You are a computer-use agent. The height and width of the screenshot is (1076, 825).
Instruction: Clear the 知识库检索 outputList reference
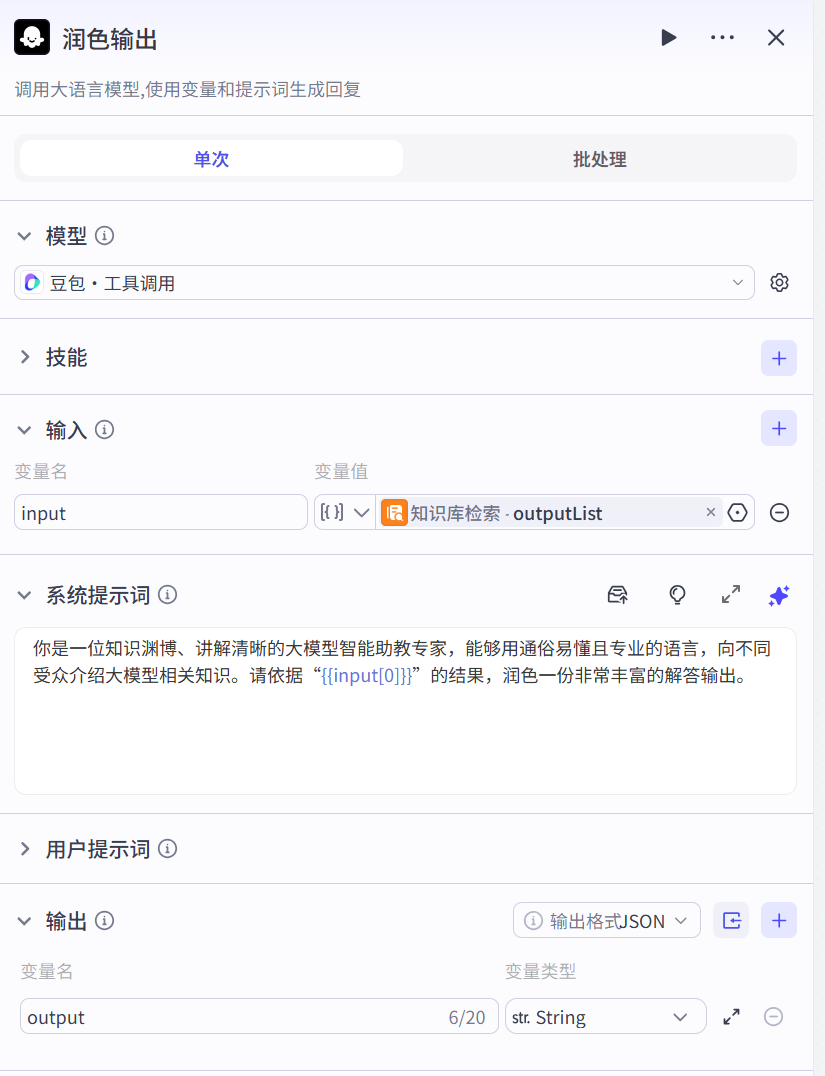pos(711,512)
